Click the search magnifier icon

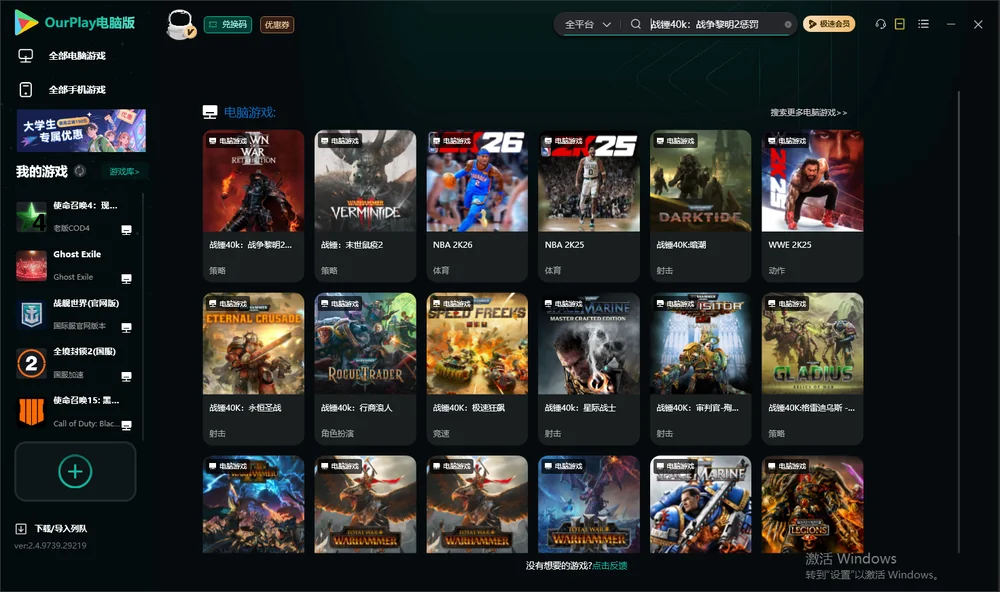pos(635,24)
